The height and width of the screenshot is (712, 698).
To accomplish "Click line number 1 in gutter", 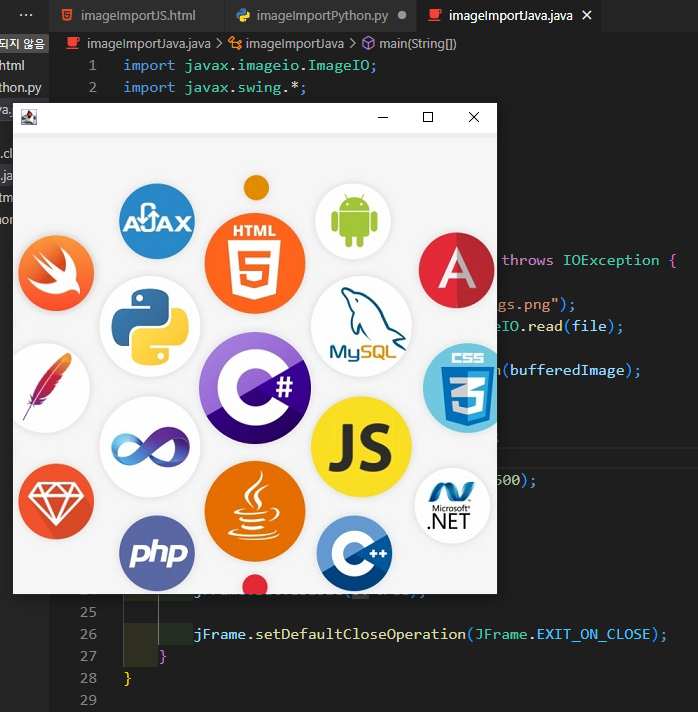I will (93, 65).
